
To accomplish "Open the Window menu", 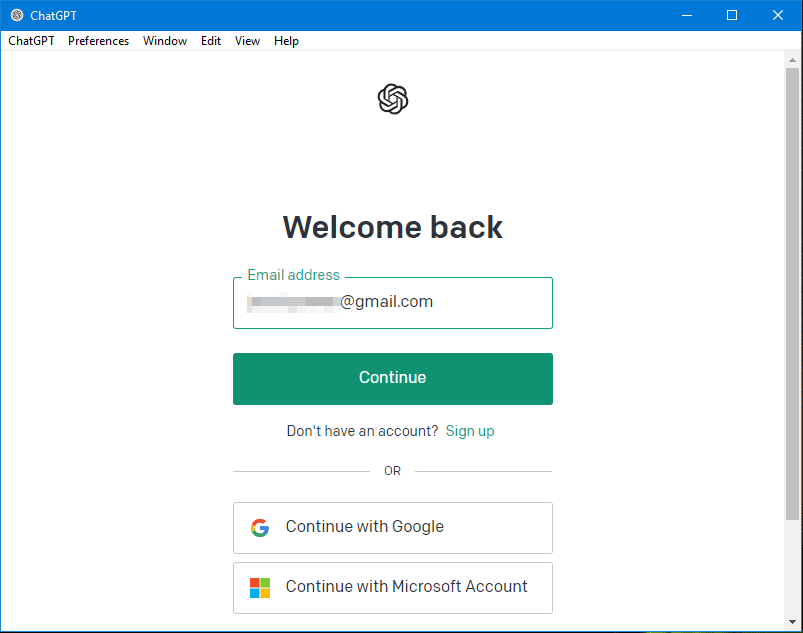I will (x=164, y=41).
